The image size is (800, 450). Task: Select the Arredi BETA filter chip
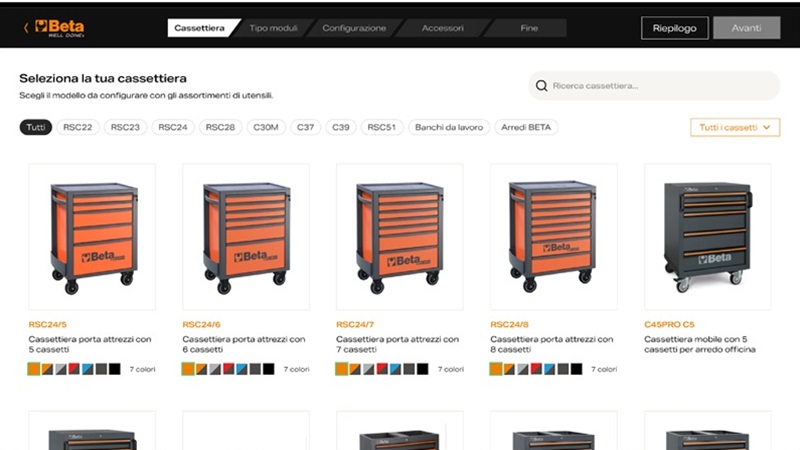[526, 127]
